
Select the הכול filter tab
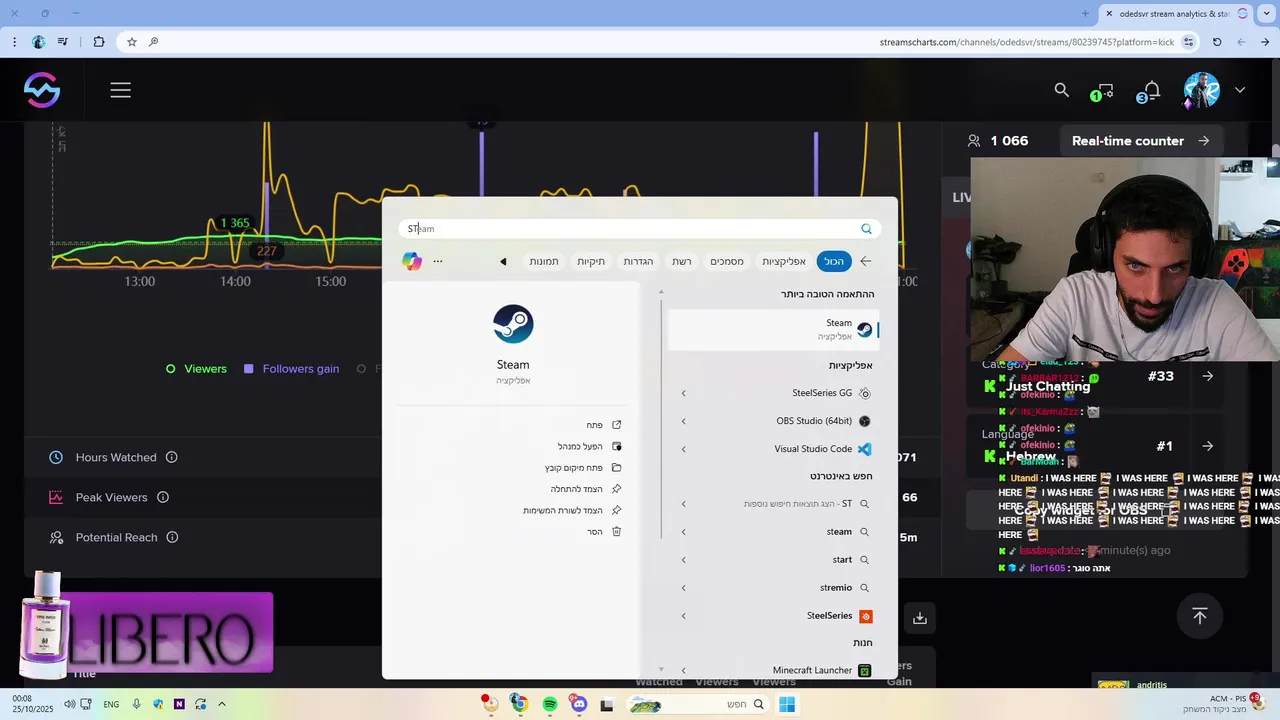pos(834,261)
